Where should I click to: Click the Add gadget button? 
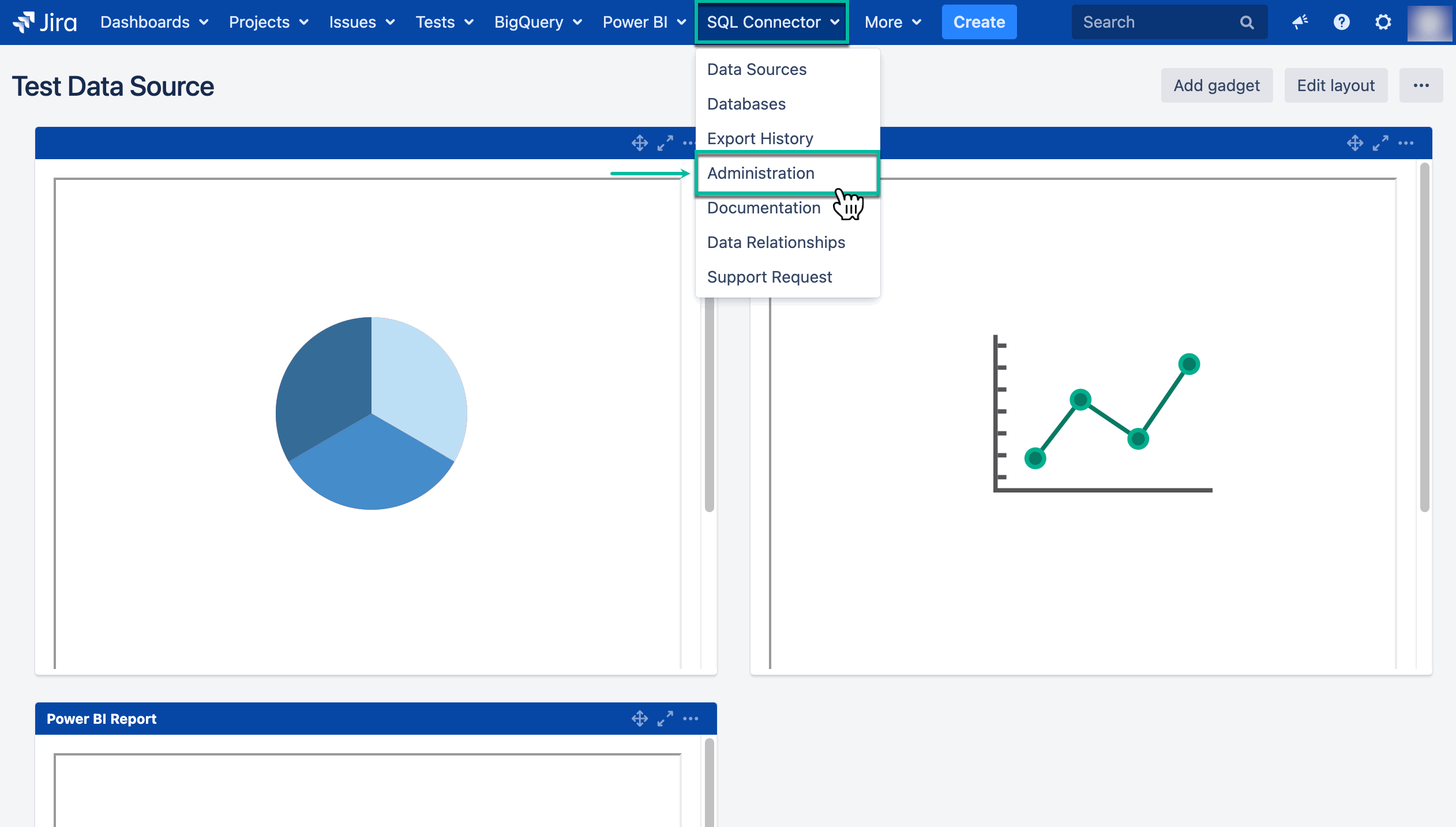(x=1217, y=85)
